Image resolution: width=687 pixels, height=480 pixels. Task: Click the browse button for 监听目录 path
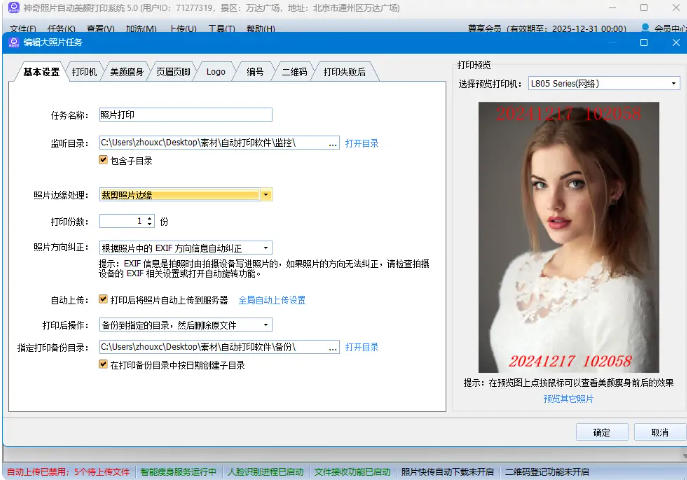(333, 143)
